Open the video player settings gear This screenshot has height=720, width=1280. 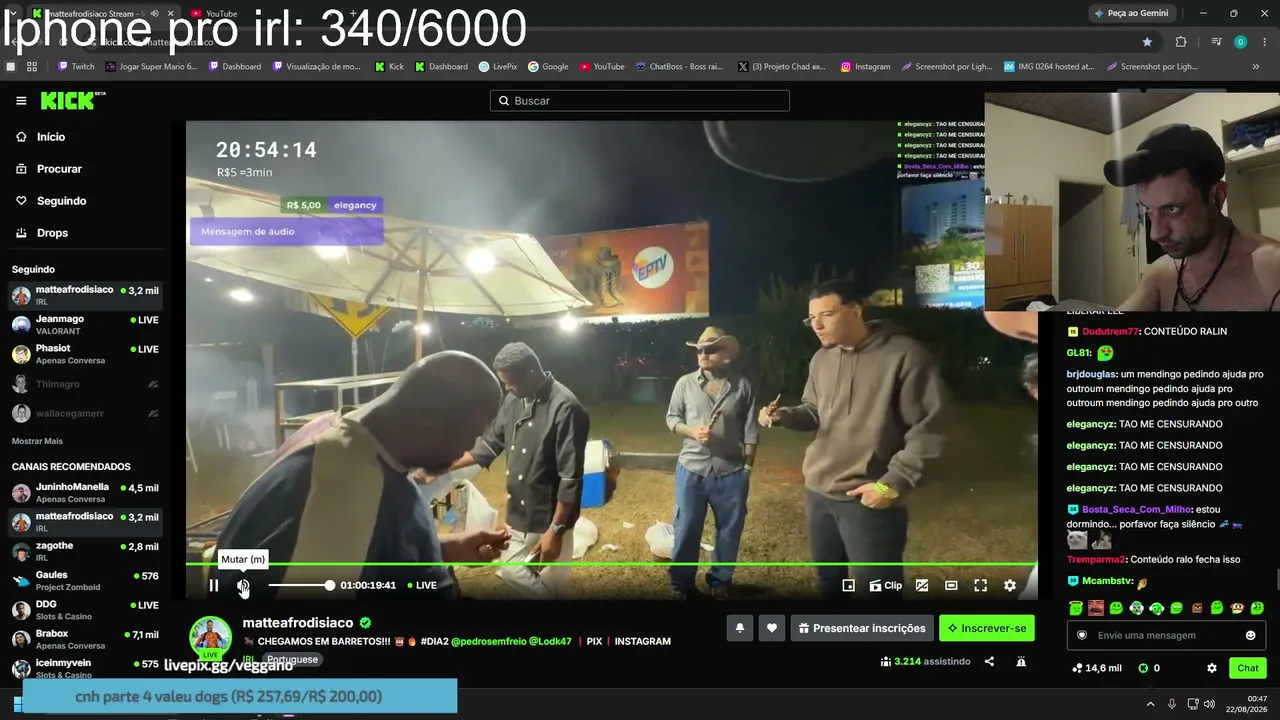(x=1010, y=585)
